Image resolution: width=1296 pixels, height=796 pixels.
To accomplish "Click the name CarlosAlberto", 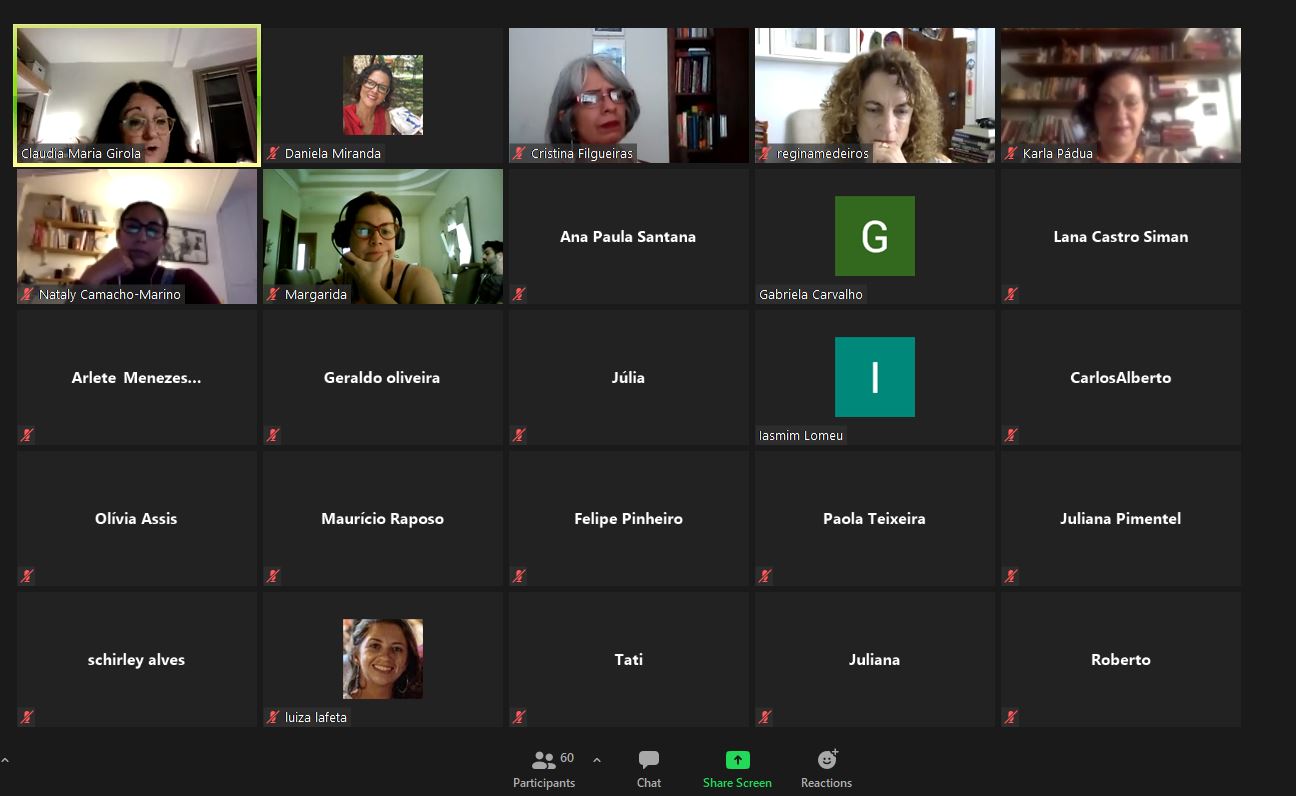I will 1121,378.
